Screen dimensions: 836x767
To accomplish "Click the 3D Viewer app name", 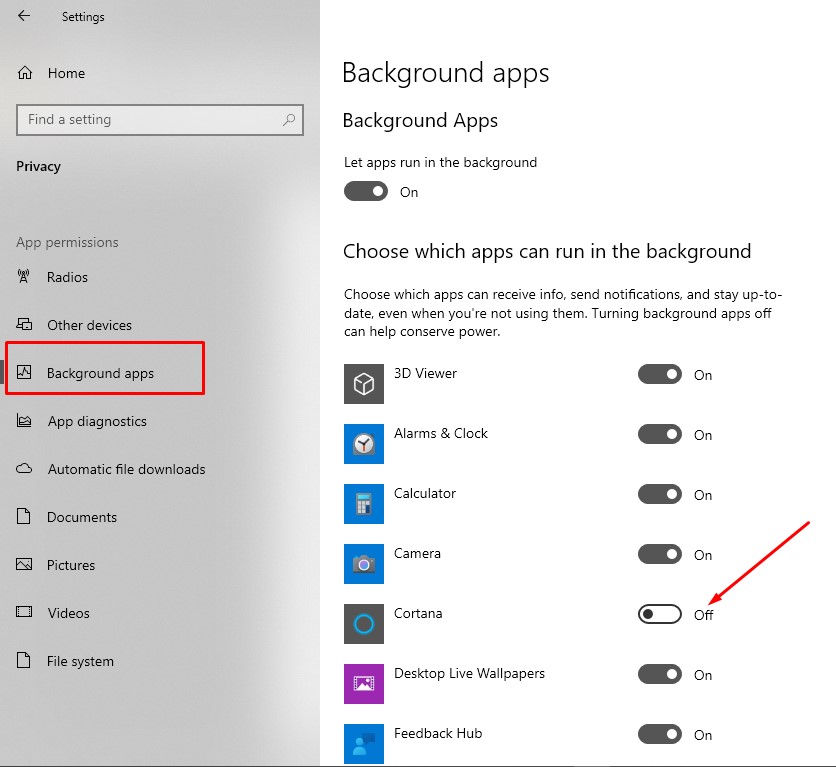I will [425, 373].
